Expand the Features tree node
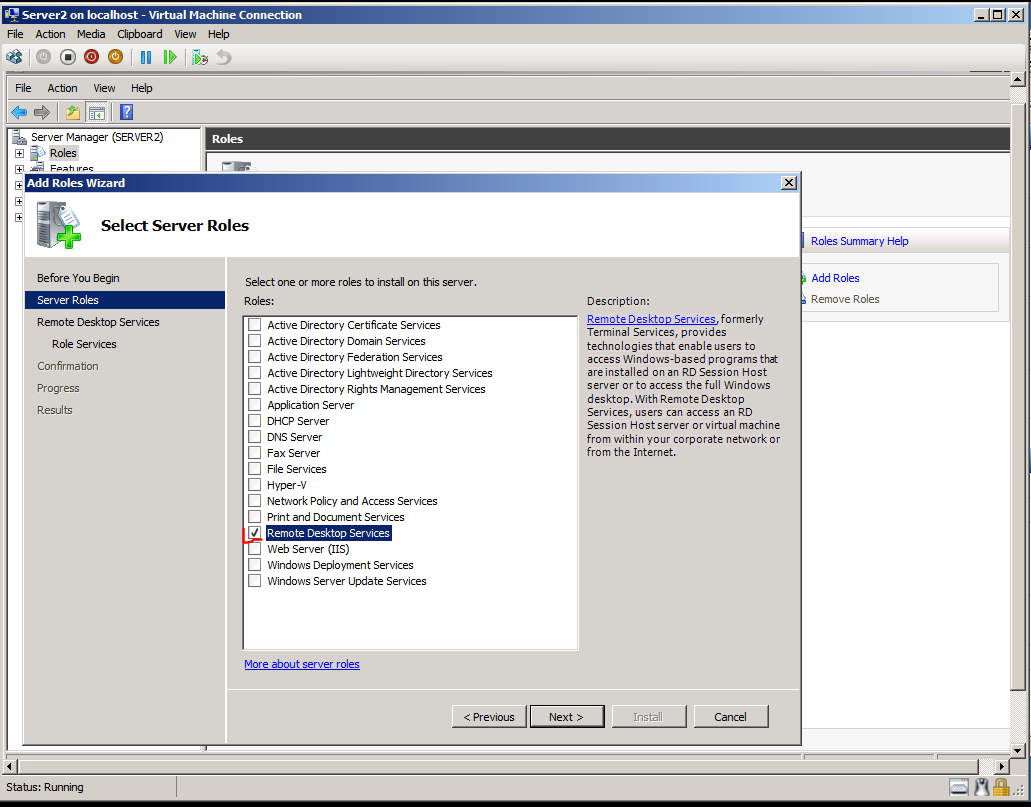Screen dimensions: 1031x807 point(19,169)
